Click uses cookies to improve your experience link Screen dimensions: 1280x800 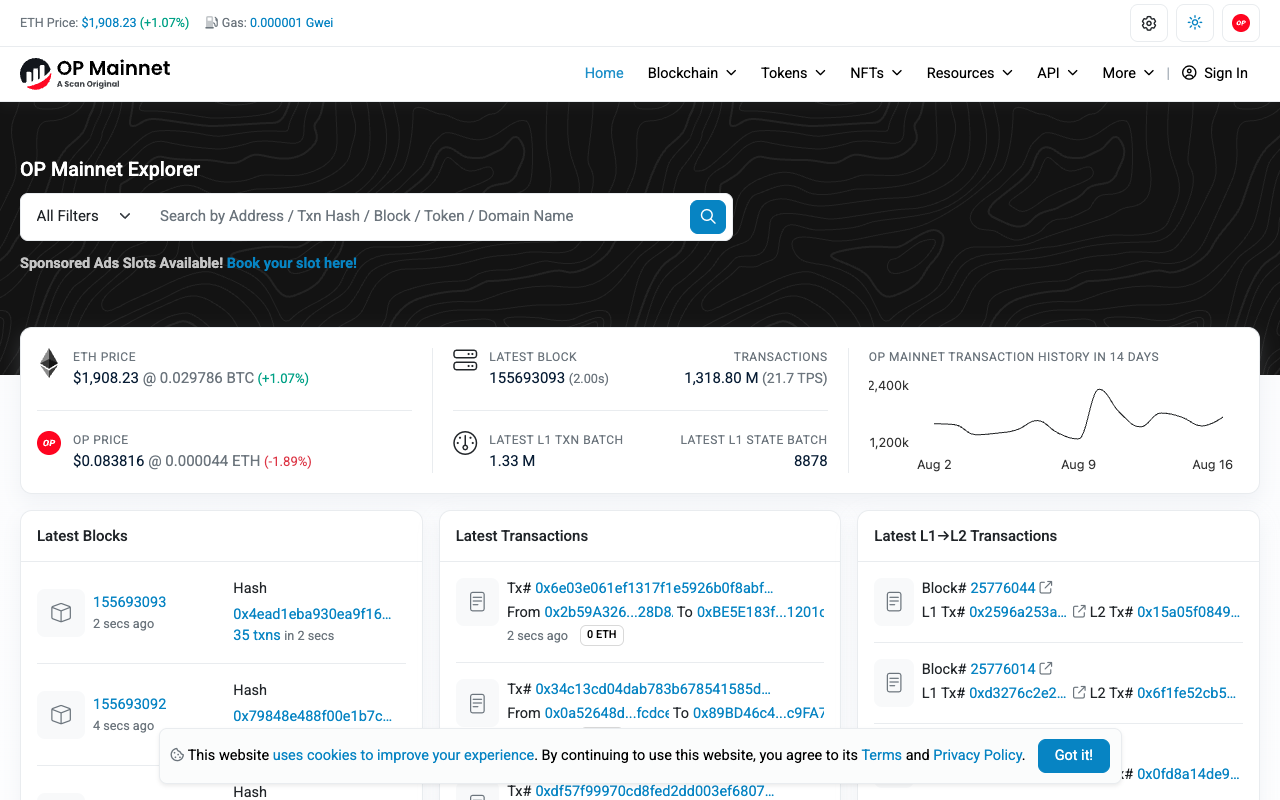click(403, 755)
